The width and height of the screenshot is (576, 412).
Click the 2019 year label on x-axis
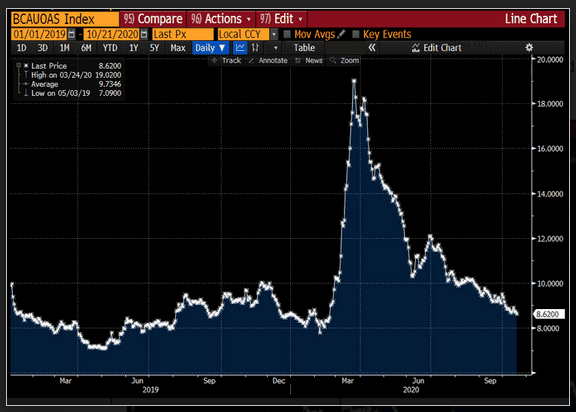pos(151,390)
